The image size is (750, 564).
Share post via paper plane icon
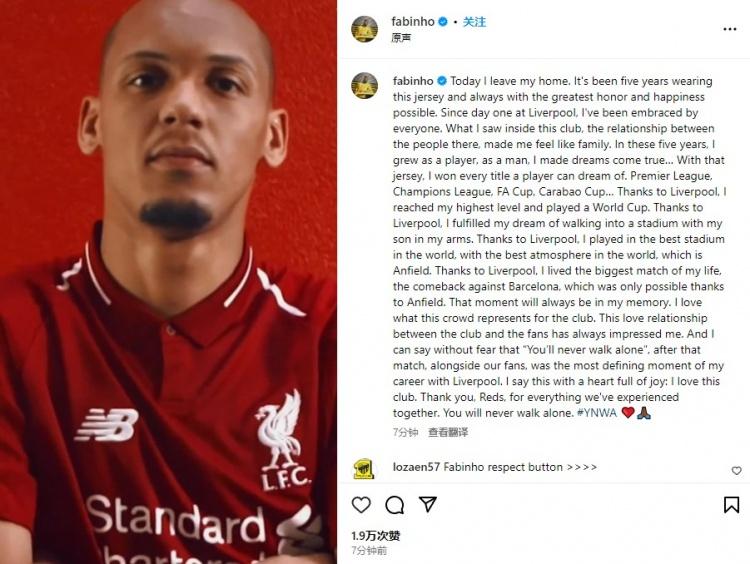pos(428,504)
